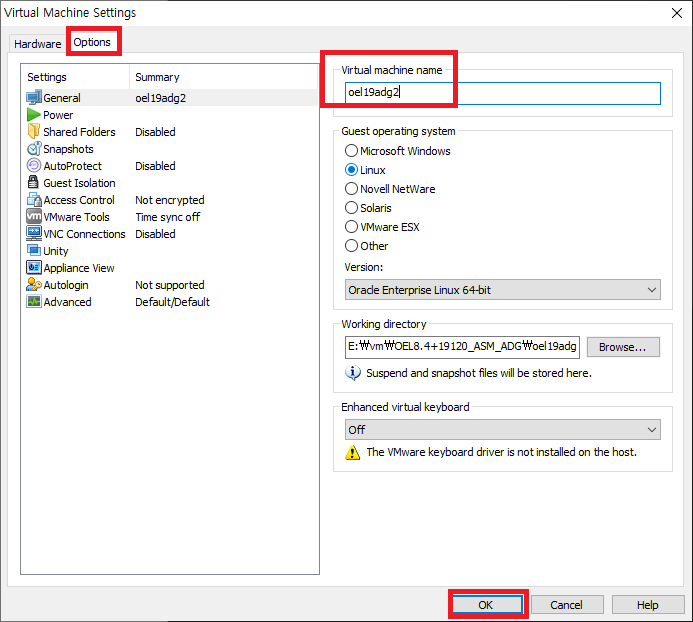
Task: Confirm settings with OK button
Action: click(486, 605)
